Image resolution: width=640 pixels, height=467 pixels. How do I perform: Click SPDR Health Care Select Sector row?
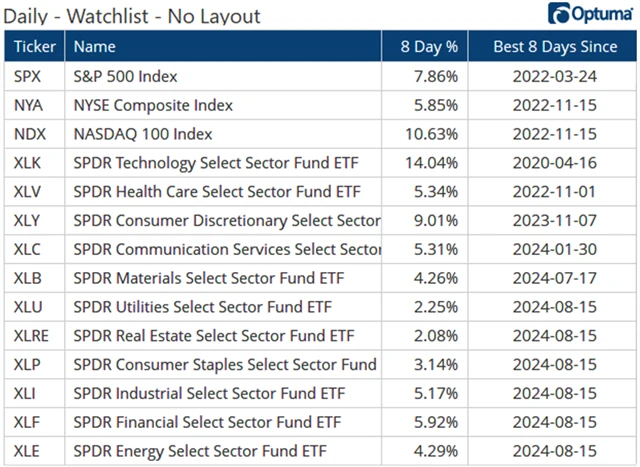217,192
